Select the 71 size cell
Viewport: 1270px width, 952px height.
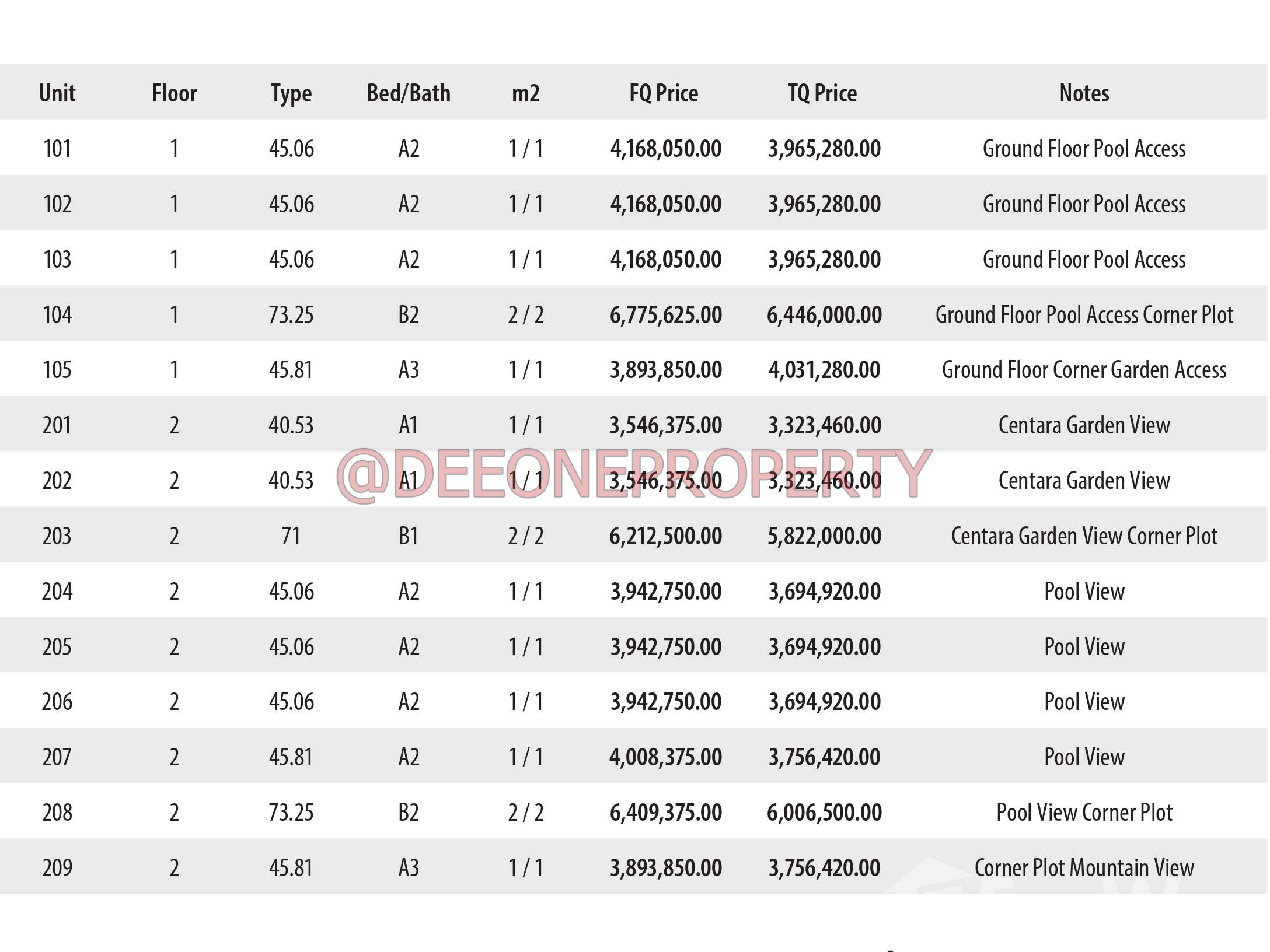[x=291, y=535]
